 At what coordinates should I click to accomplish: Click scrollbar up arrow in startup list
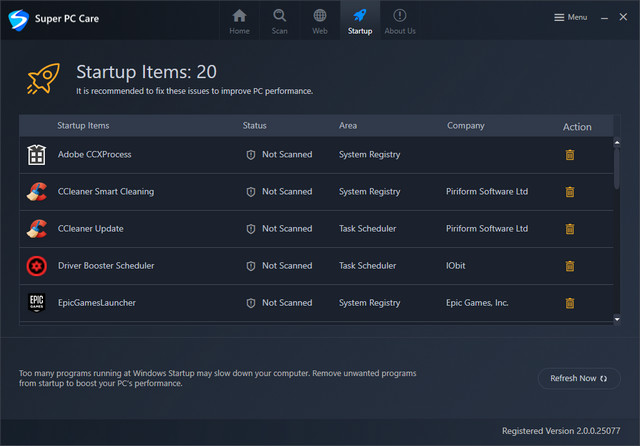(617, 142)
